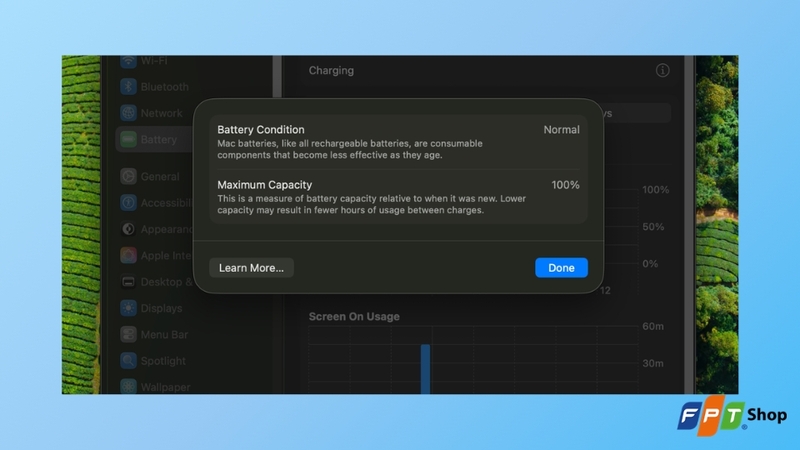Select Displays label in sidebar
800x450 pixels.
point(161,308)
